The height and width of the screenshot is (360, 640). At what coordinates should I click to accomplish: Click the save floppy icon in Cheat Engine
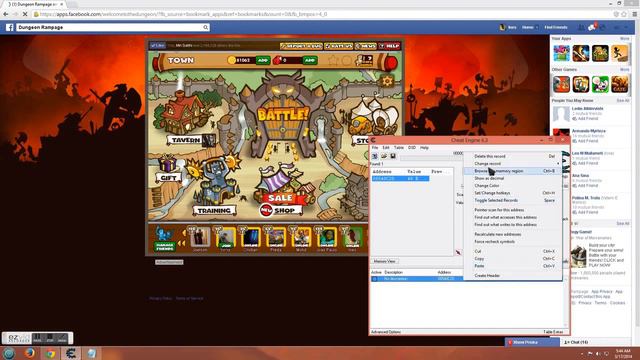pos(393,156)
